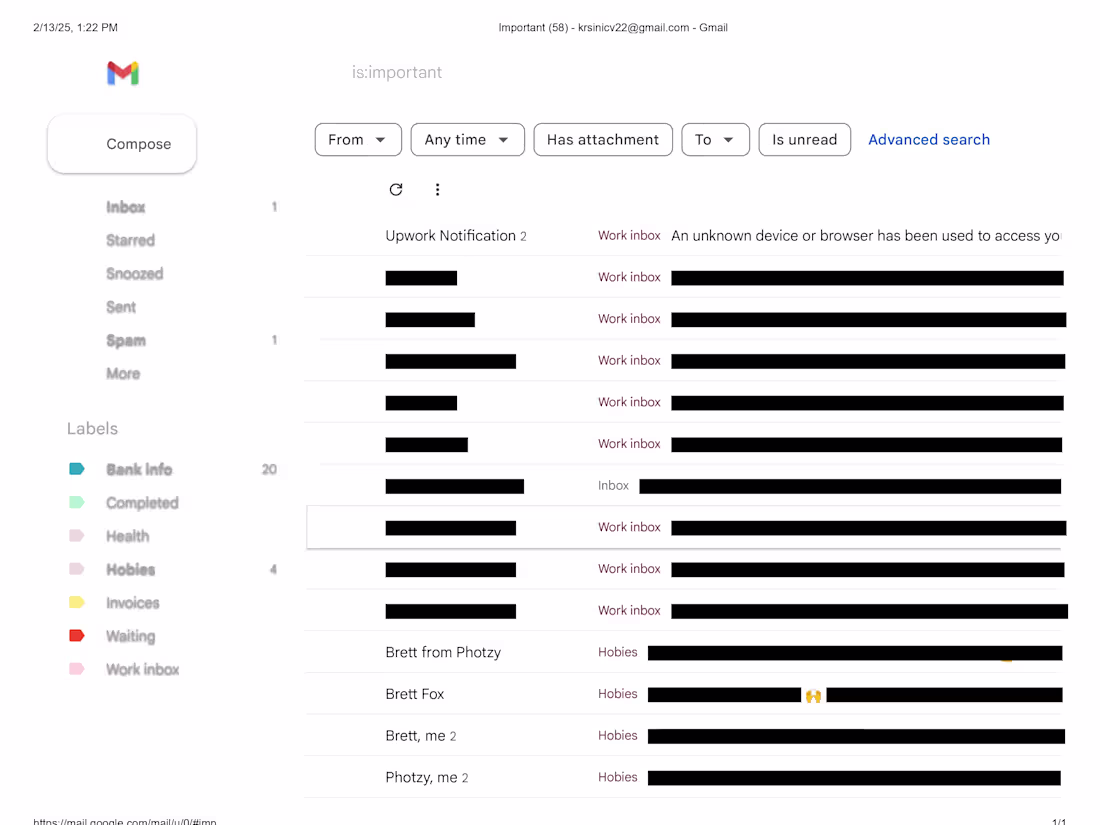Click the pink Hobies label icon

76,569
